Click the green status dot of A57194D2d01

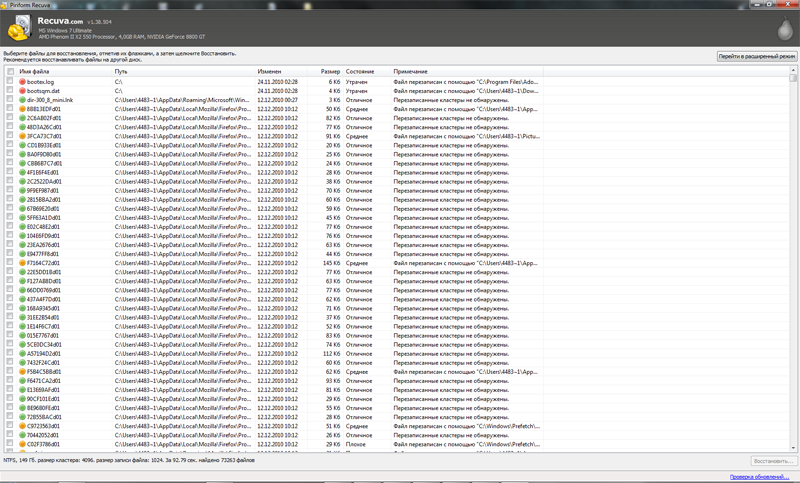click(22, 353)
